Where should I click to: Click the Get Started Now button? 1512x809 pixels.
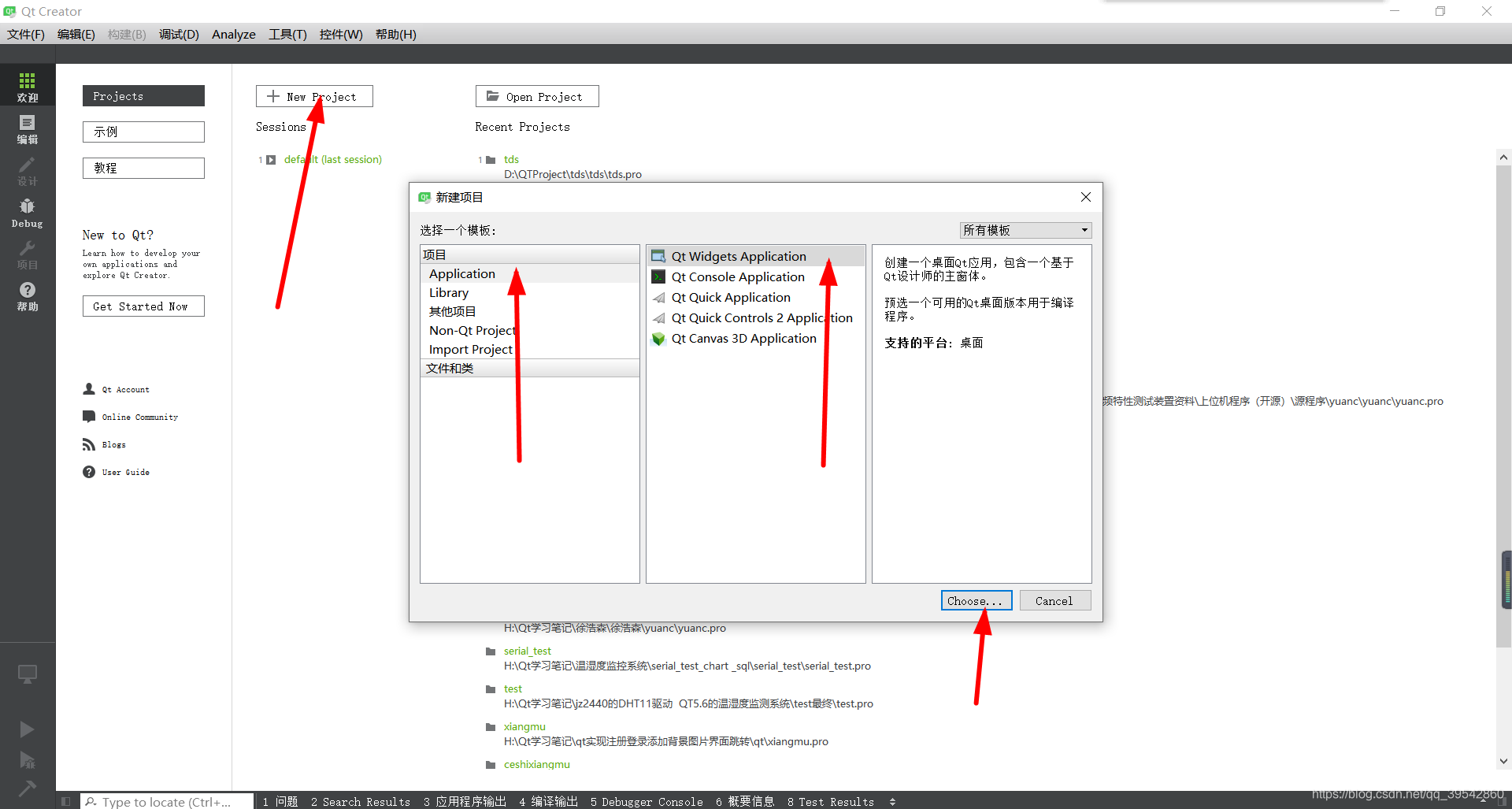(x=143, y=306)
